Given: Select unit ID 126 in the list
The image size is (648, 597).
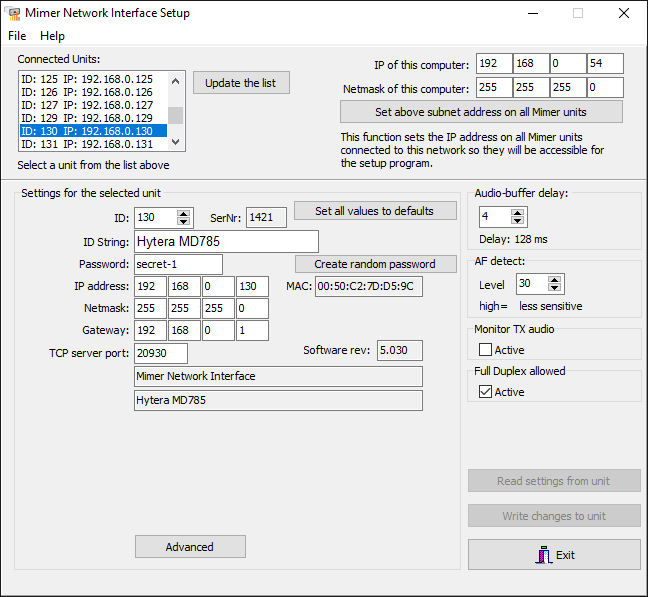Looking at the screenshot, I should click(x=93, y=92).
